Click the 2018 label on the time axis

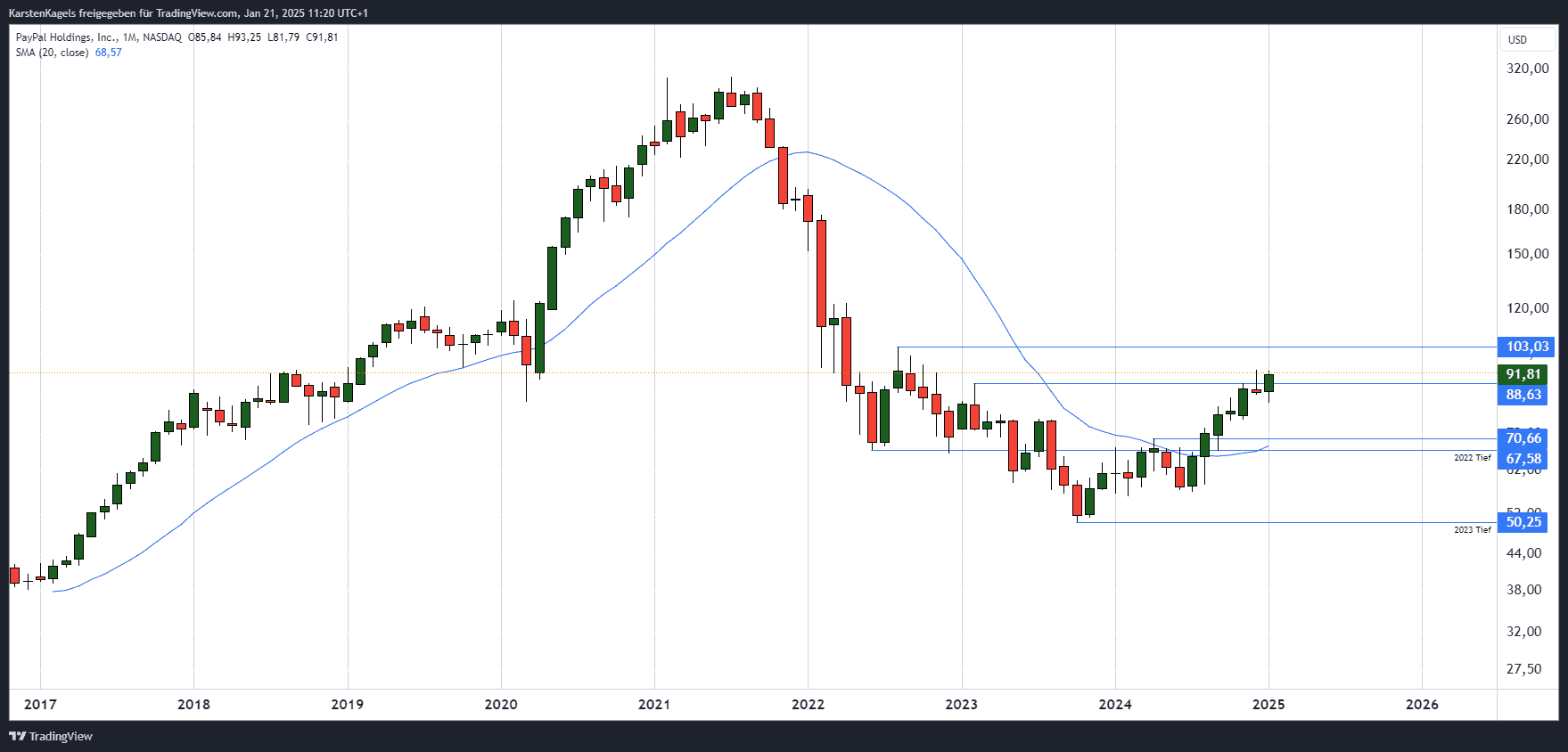193,705
